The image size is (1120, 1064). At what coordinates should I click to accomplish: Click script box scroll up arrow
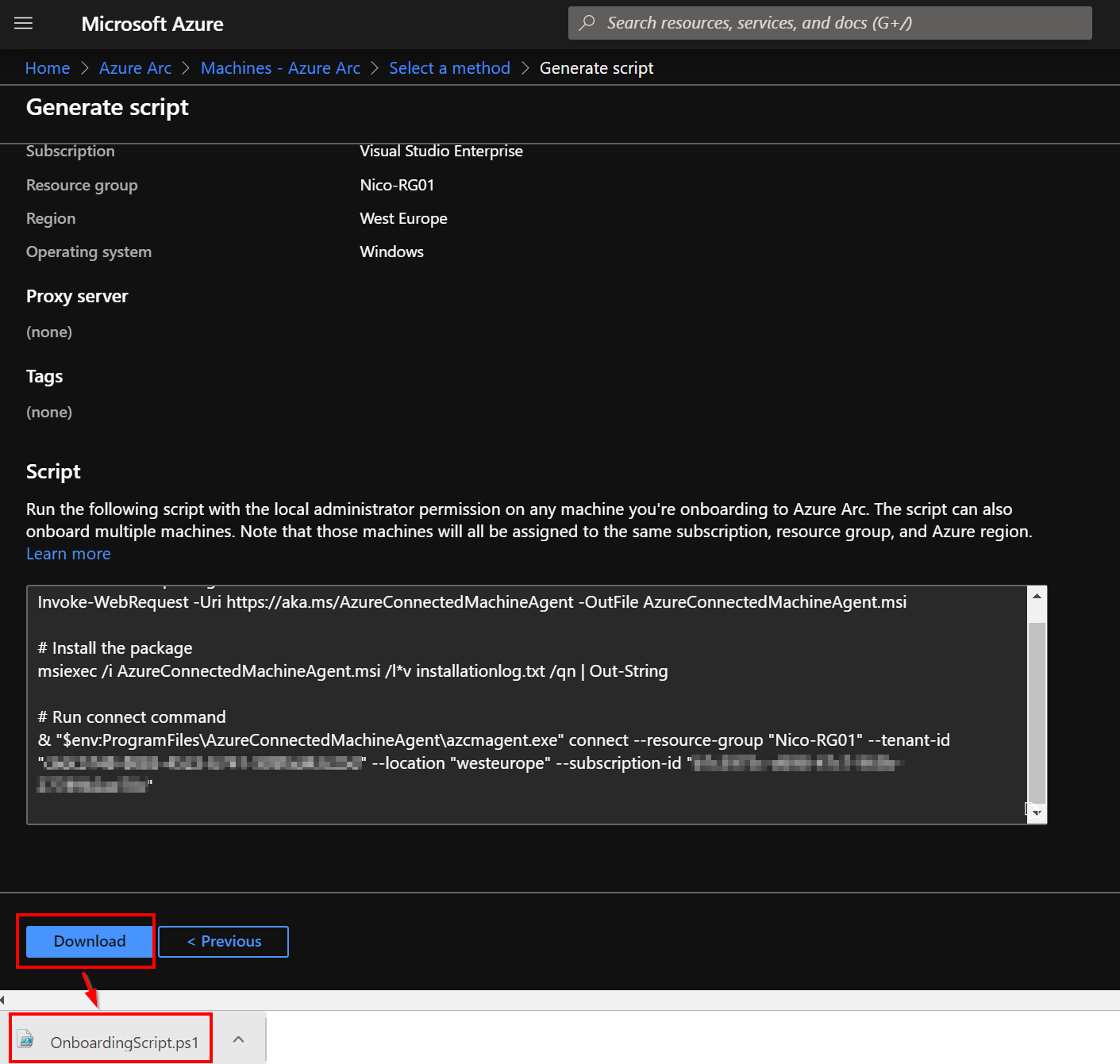point(1037,596)
